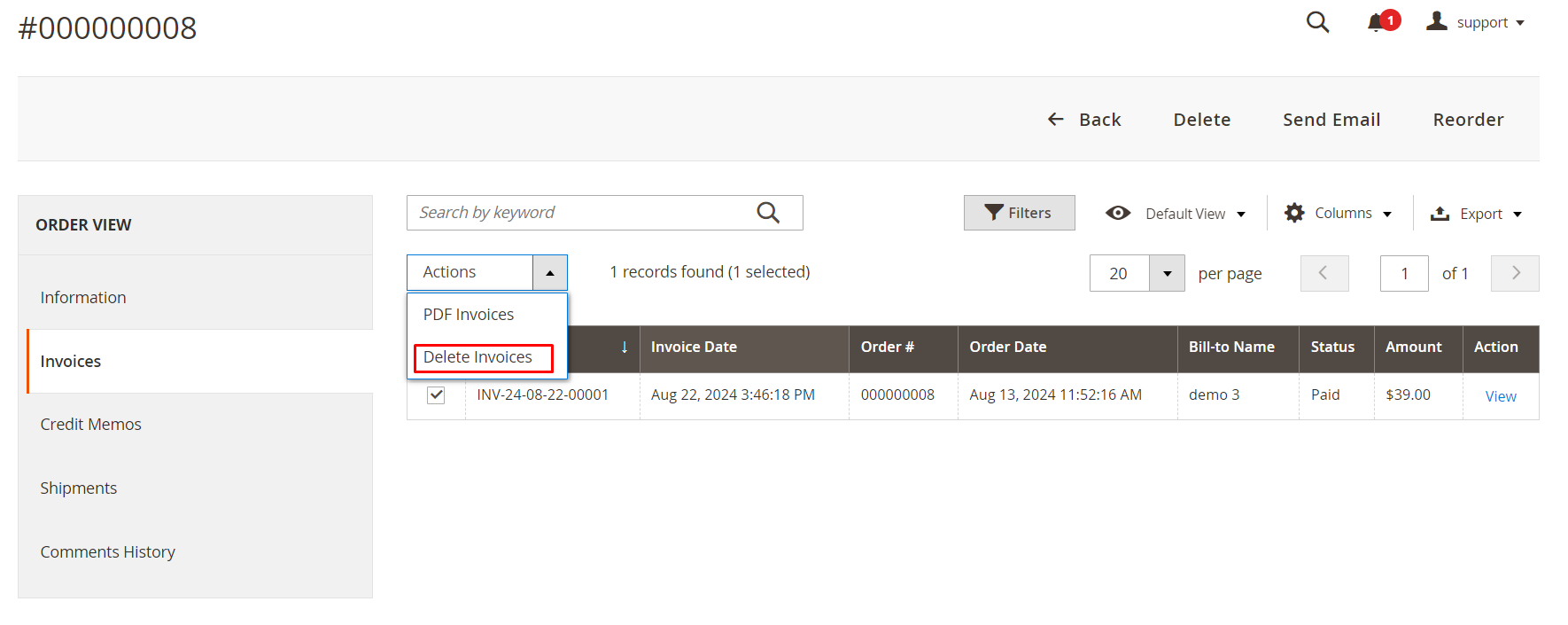Click the global search magnifier icon
Image resolution: width=1568 pixels, height=625 pixels.
click(x=1317, y=22)
